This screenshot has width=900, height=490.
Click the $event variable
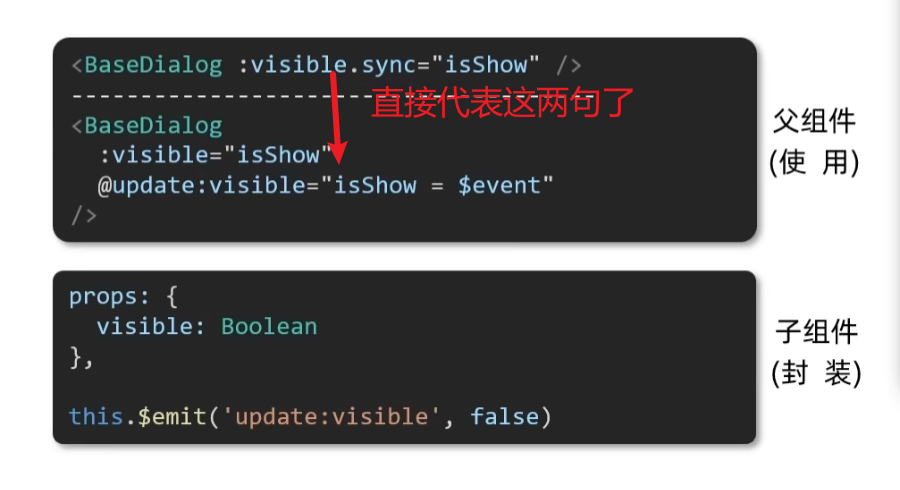499,186
